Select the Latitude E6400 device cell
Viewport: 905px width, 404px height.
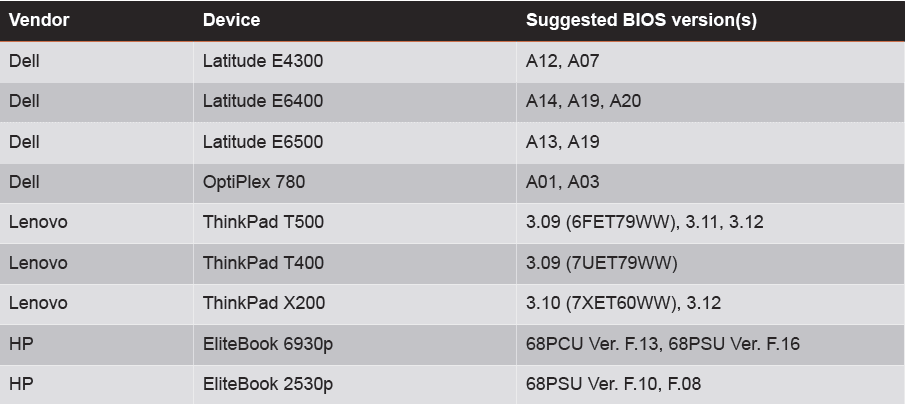pos(263,101)
